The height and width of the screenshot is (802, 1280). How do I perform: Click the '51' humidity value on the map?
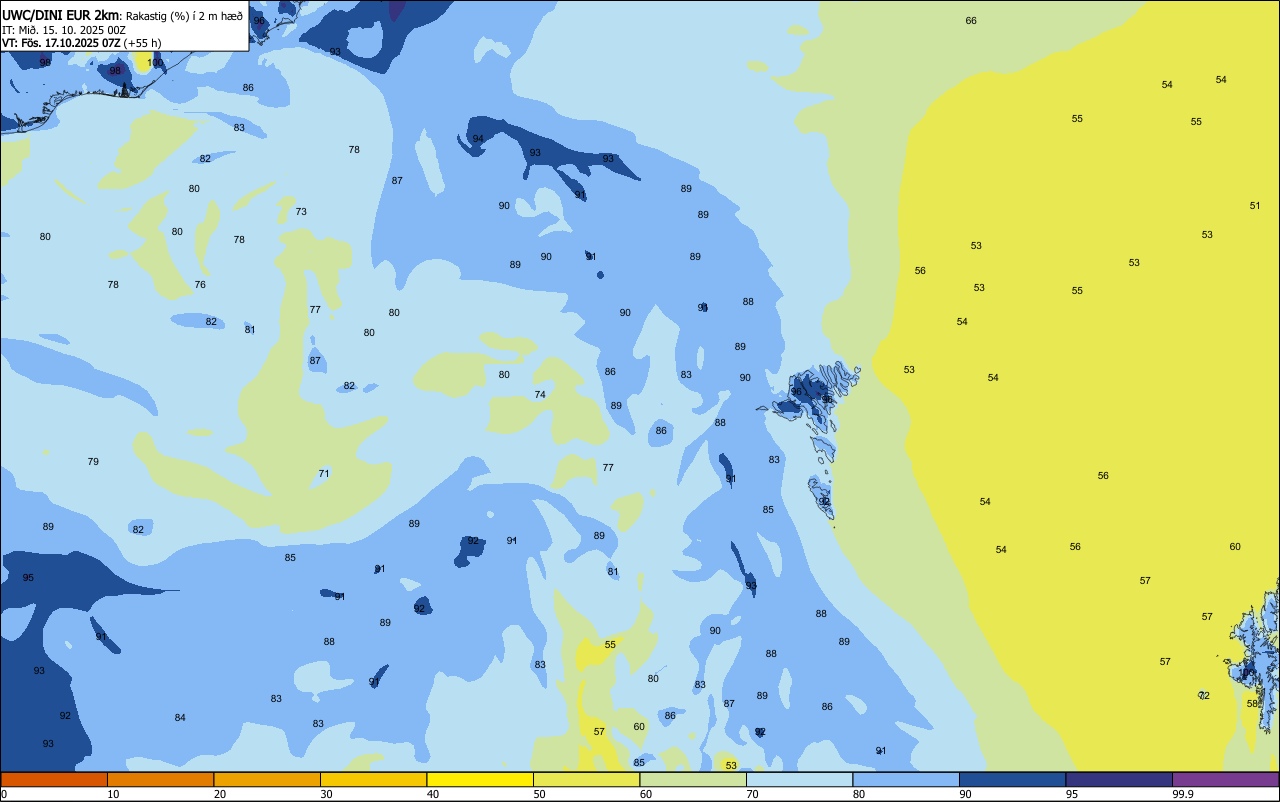pyautogui.click(x=1255, y=206)
